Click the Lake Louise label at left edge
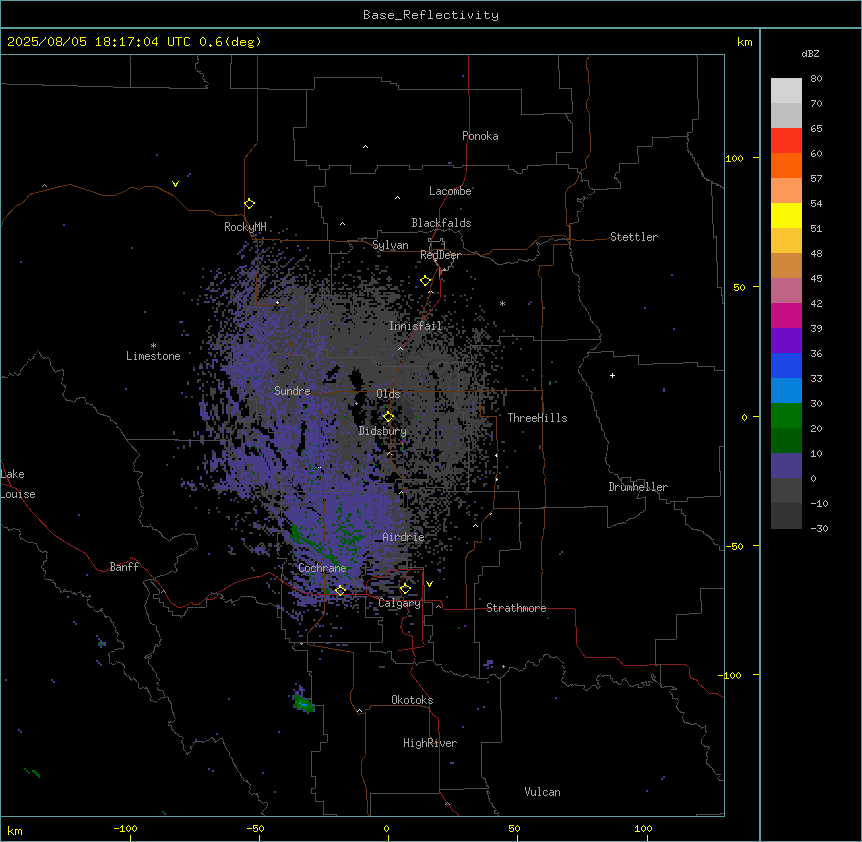The image size is (862, 842). (x=17, y=484)
